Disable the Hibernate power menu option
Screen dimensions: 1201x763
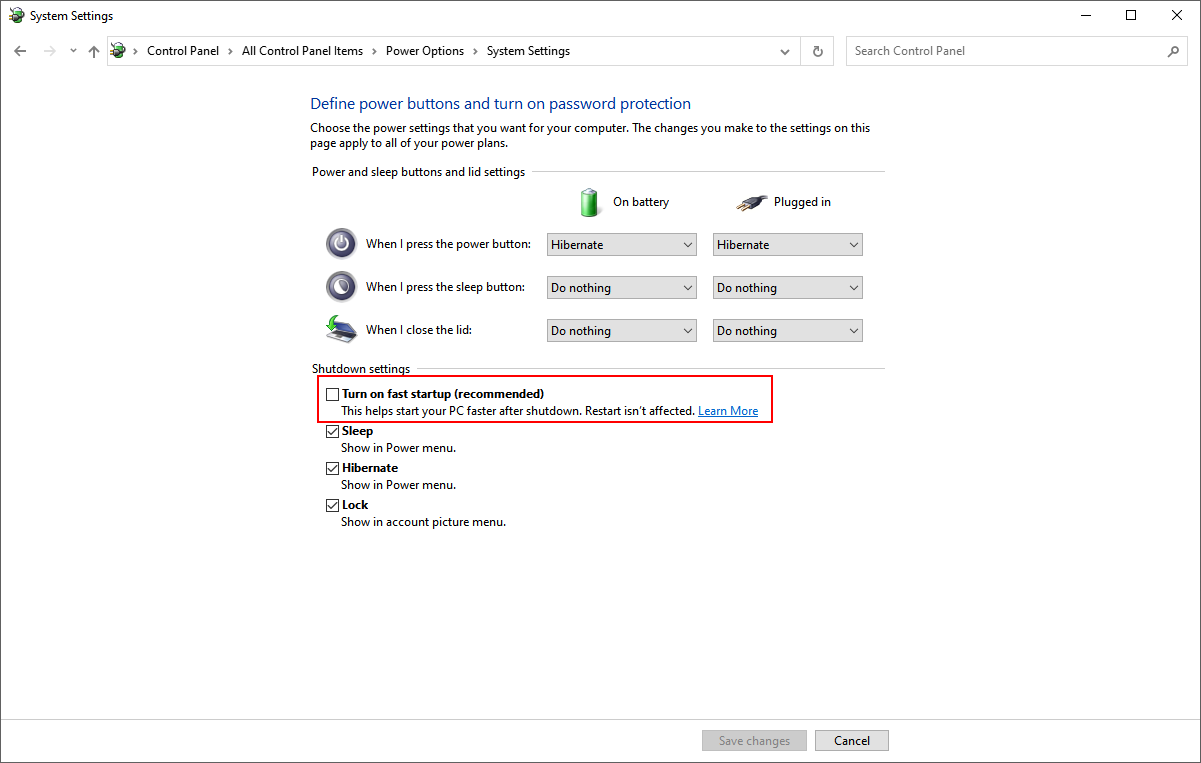pyautogui.click(x=332, y=468)
